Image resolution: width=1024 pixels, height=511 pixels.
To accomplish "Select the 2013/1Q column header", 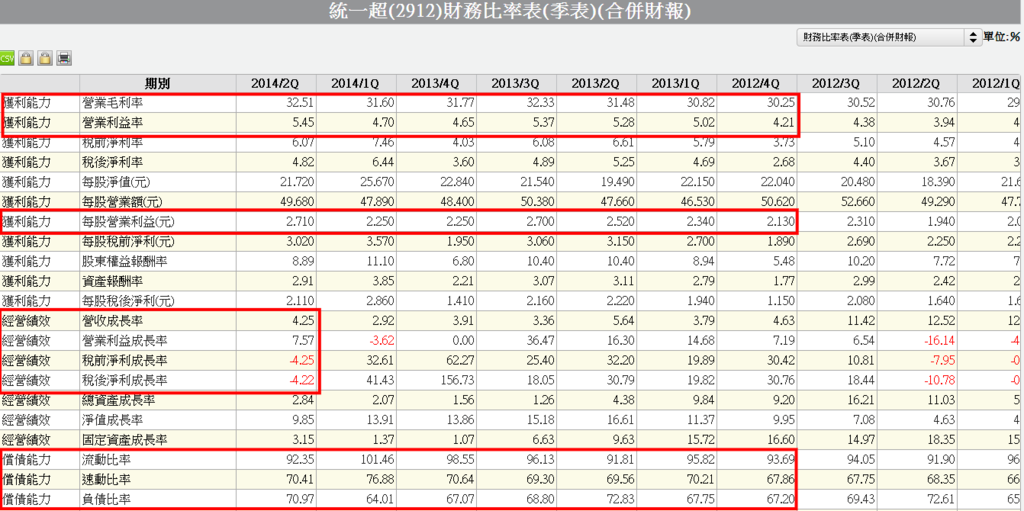I will click(x=677, y=84).
